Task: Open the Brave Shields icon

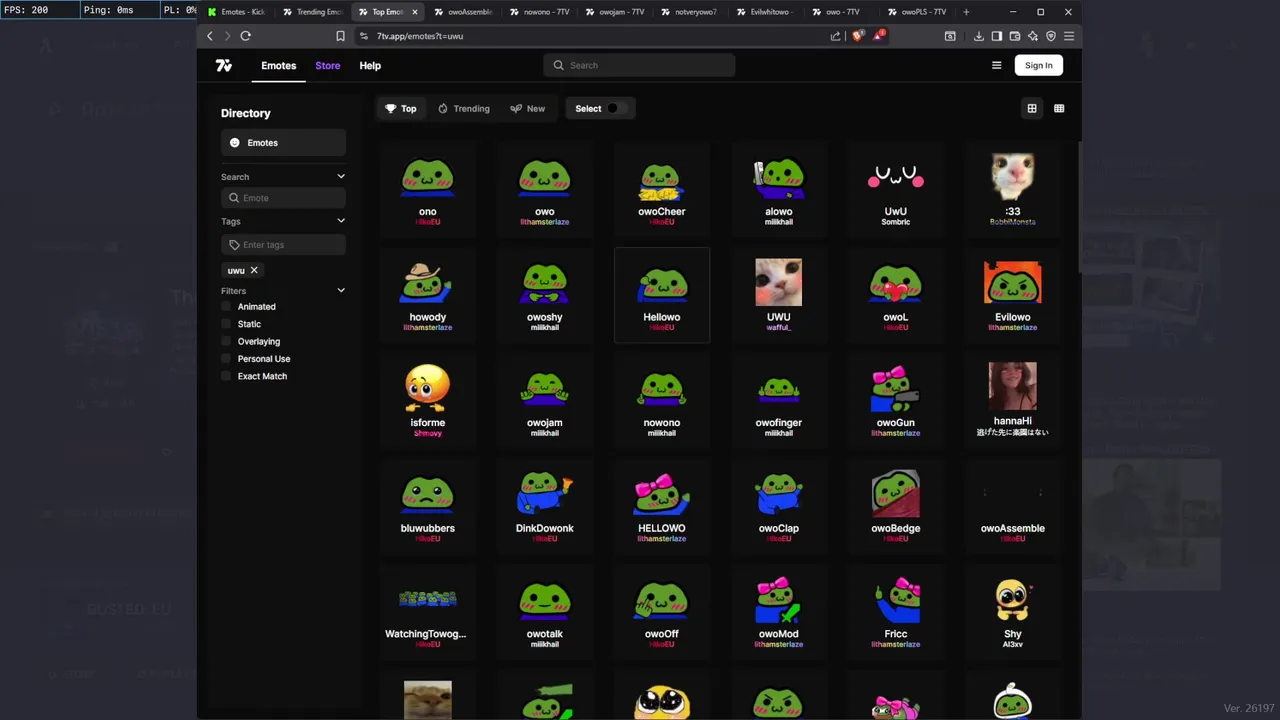Action: pos(858,36)
